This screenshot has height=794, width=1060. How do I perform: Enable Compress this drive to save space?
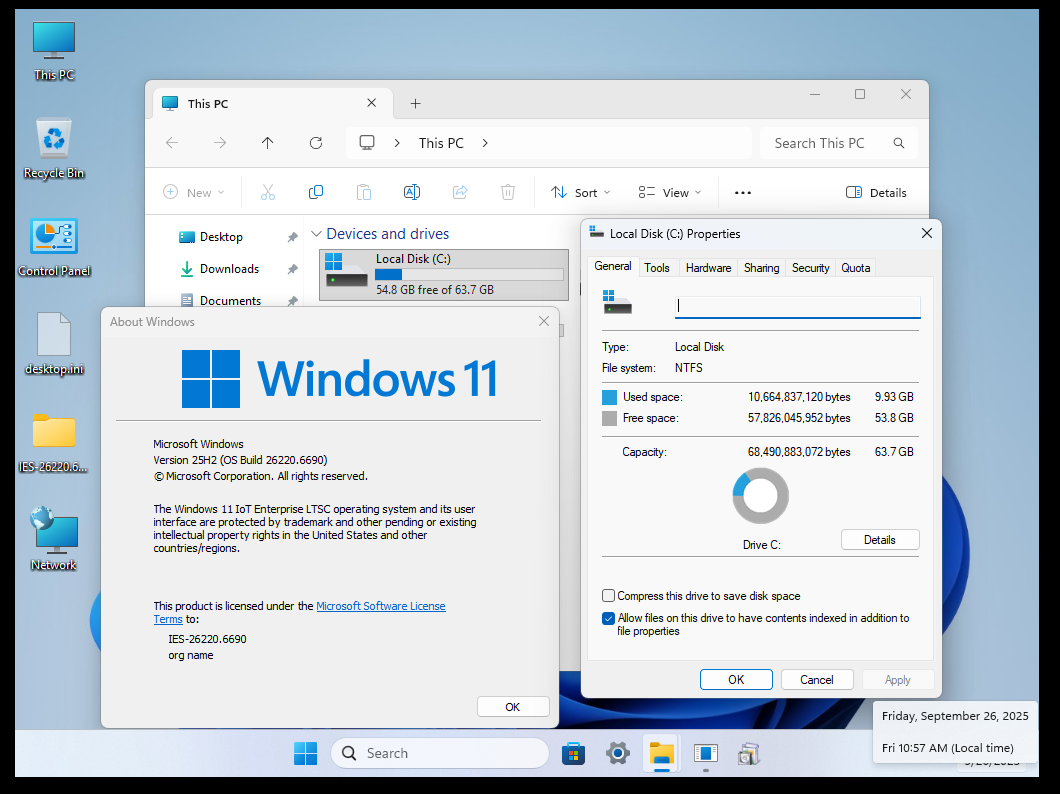[x=608, y=595]
